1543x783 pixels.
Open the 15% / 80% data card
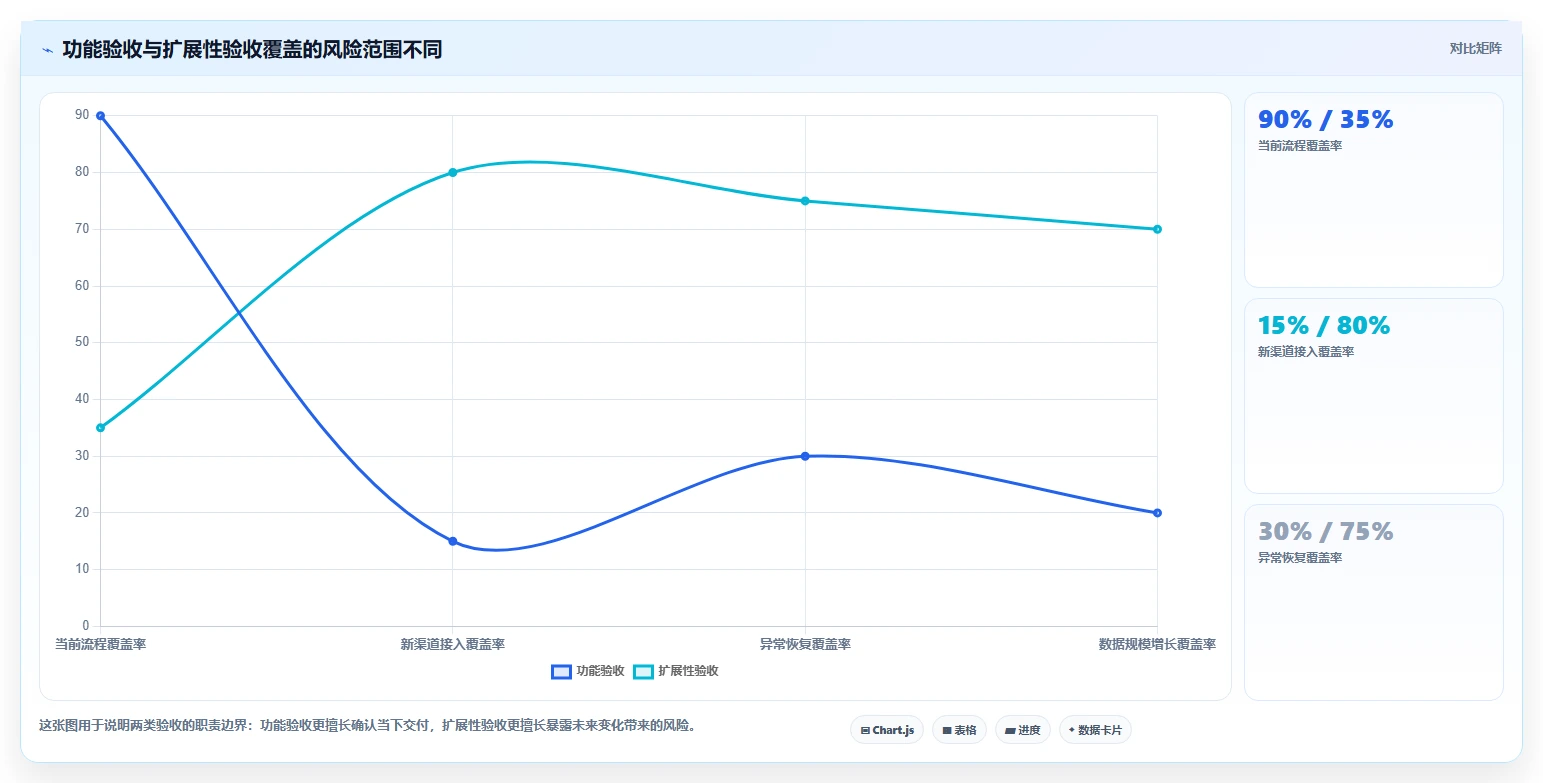coord(1373,396)
